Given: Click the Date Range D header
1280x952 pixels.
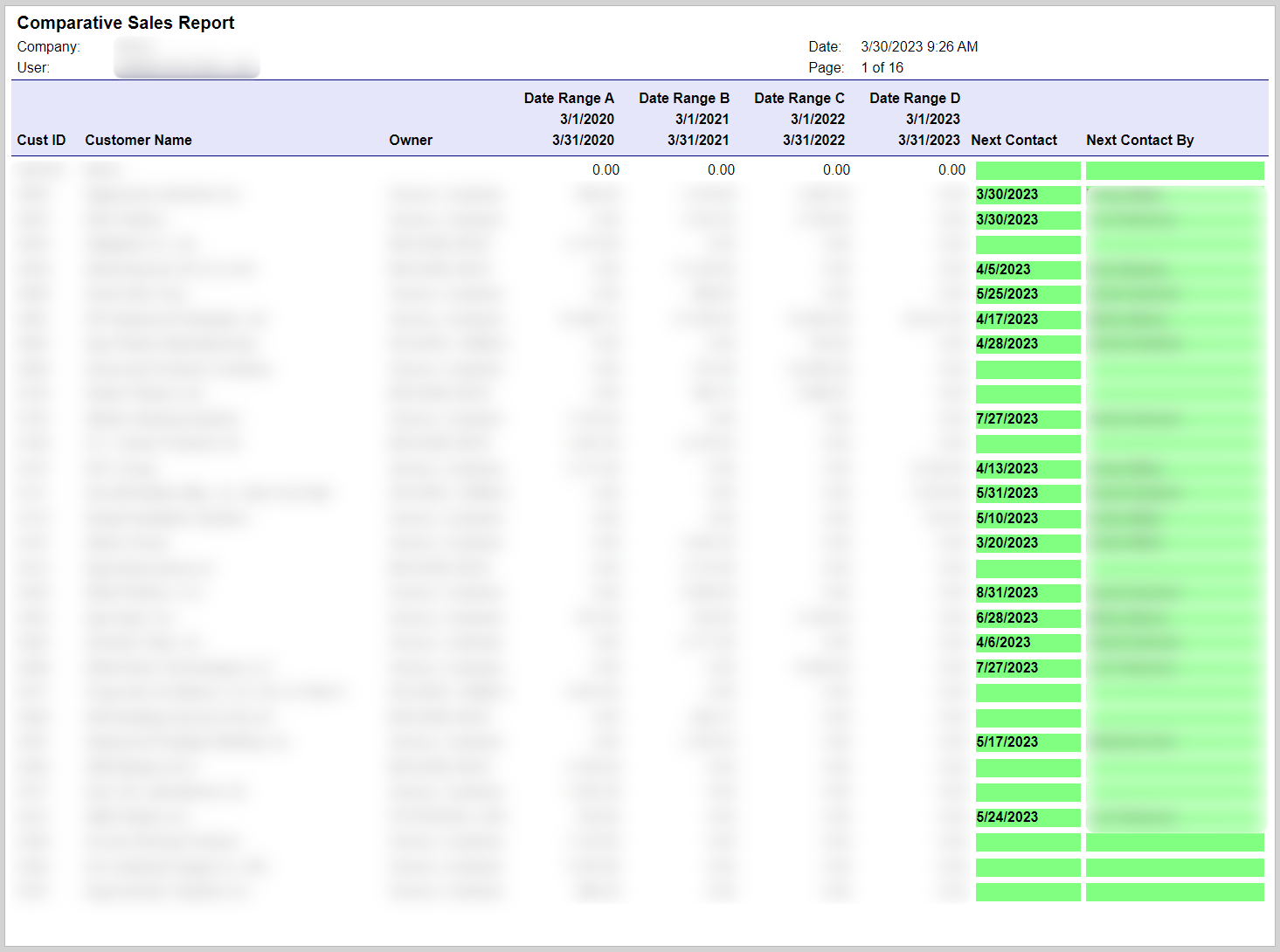Looking at the screenshot, I should (915, 98).
